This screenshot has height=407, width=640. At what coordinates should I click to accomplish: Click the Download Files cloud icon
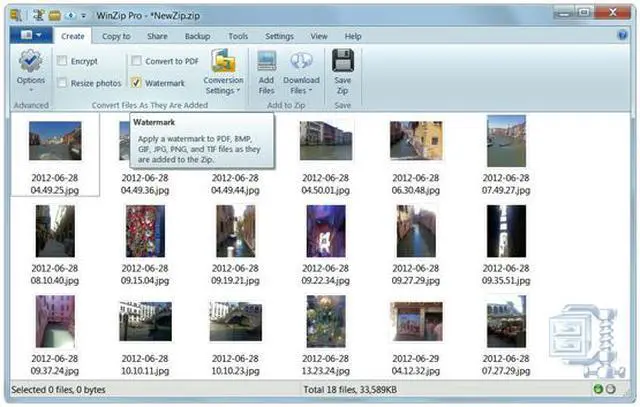(x=301, y=61)
